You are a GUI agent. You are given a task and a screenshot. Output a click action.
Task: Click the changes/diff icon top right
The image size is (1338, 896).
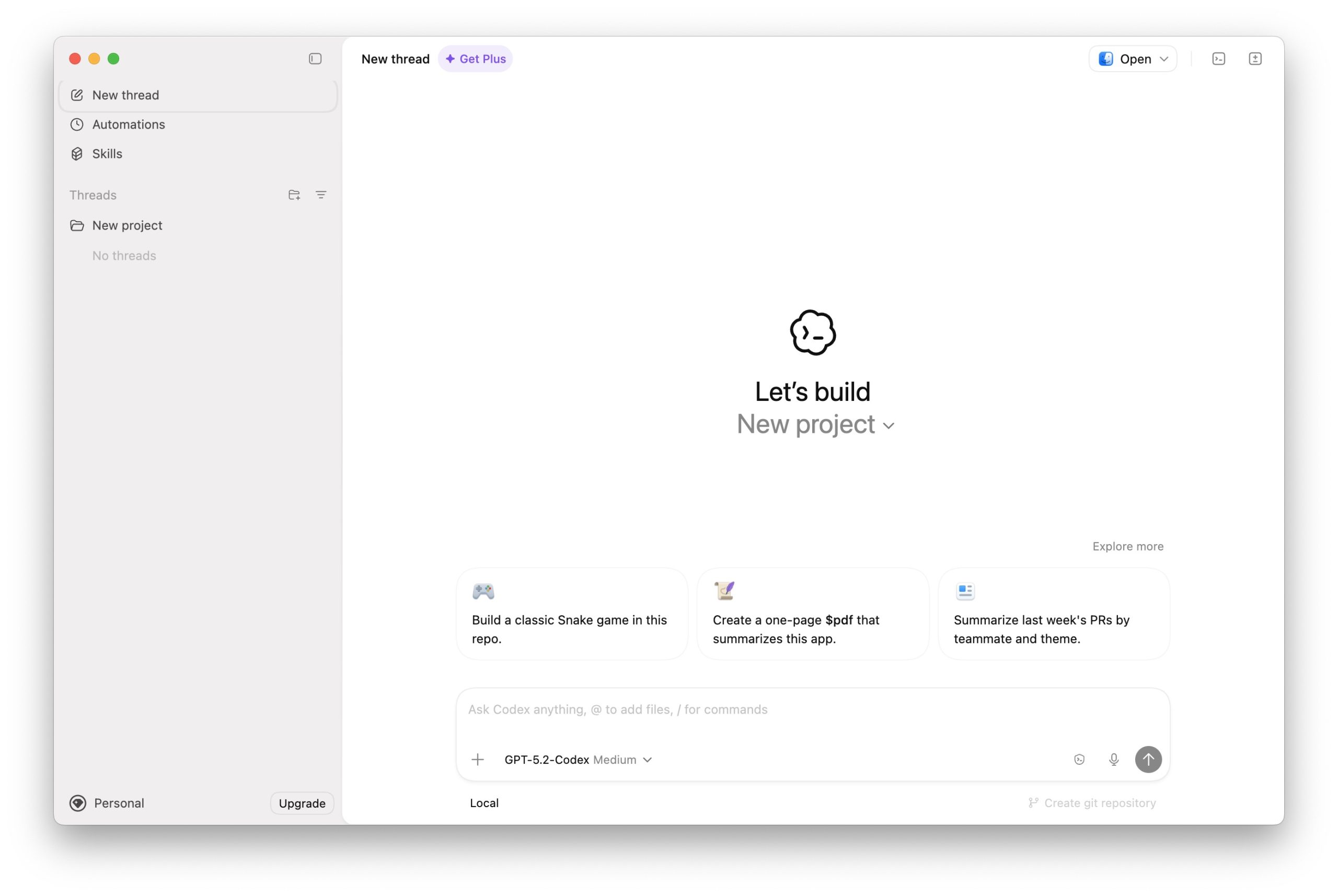(x=1255, y=58)
